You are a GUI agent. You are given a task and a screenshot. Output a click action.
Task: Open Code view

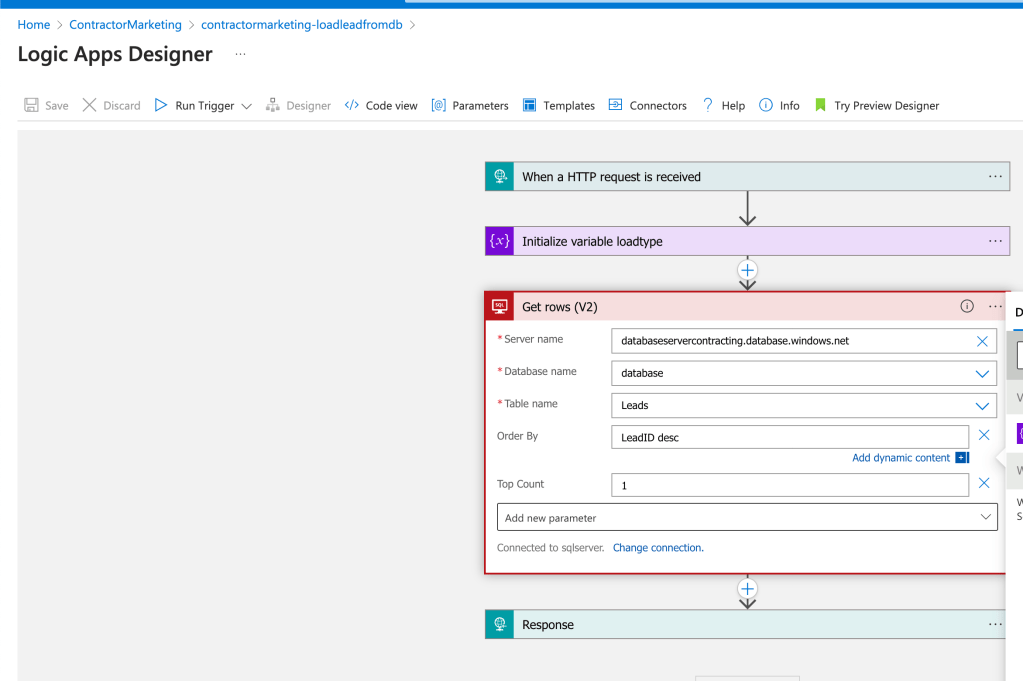[x=381, y=105]
